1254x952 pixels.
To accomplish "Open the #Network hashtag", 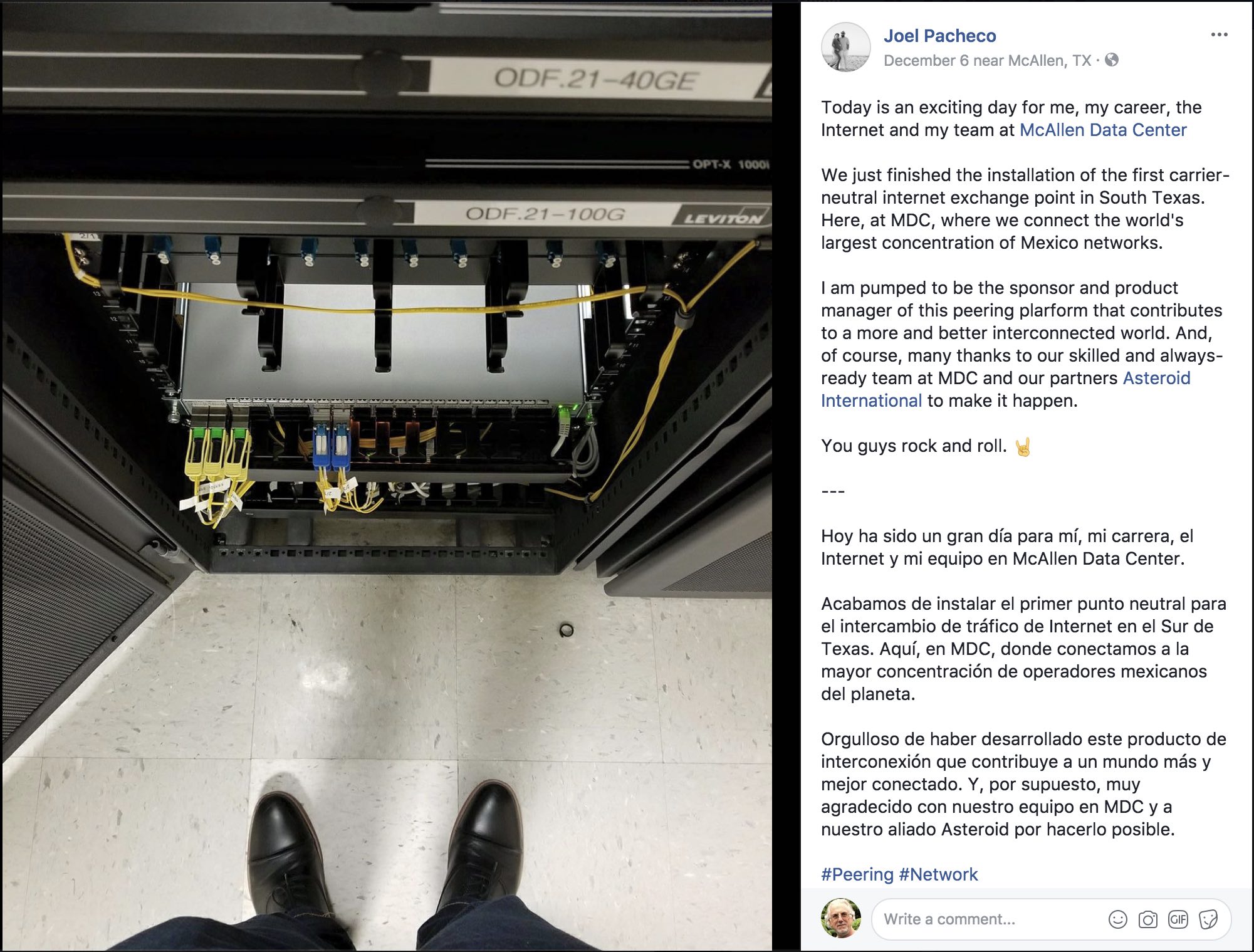I will pyautogui.click(x=938, y=874).
